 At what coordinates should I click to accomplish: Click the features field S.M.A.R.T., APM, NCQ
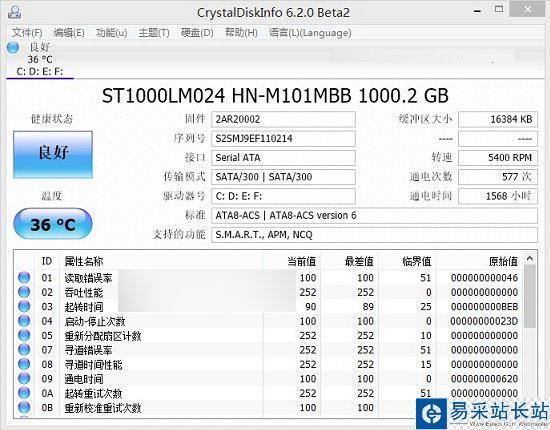coord(374,235)
